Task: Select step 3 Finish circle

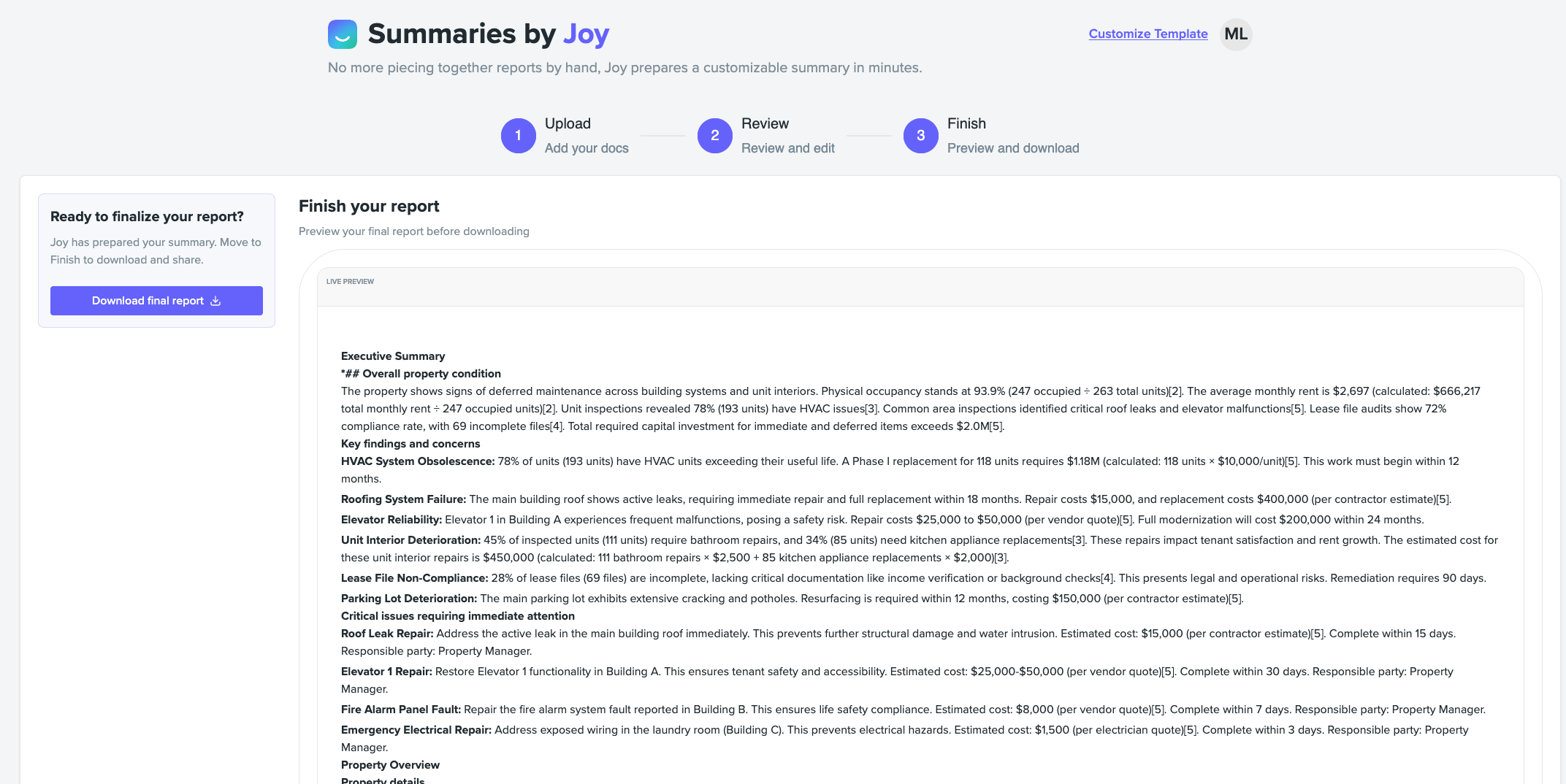Action: (921, 136)
